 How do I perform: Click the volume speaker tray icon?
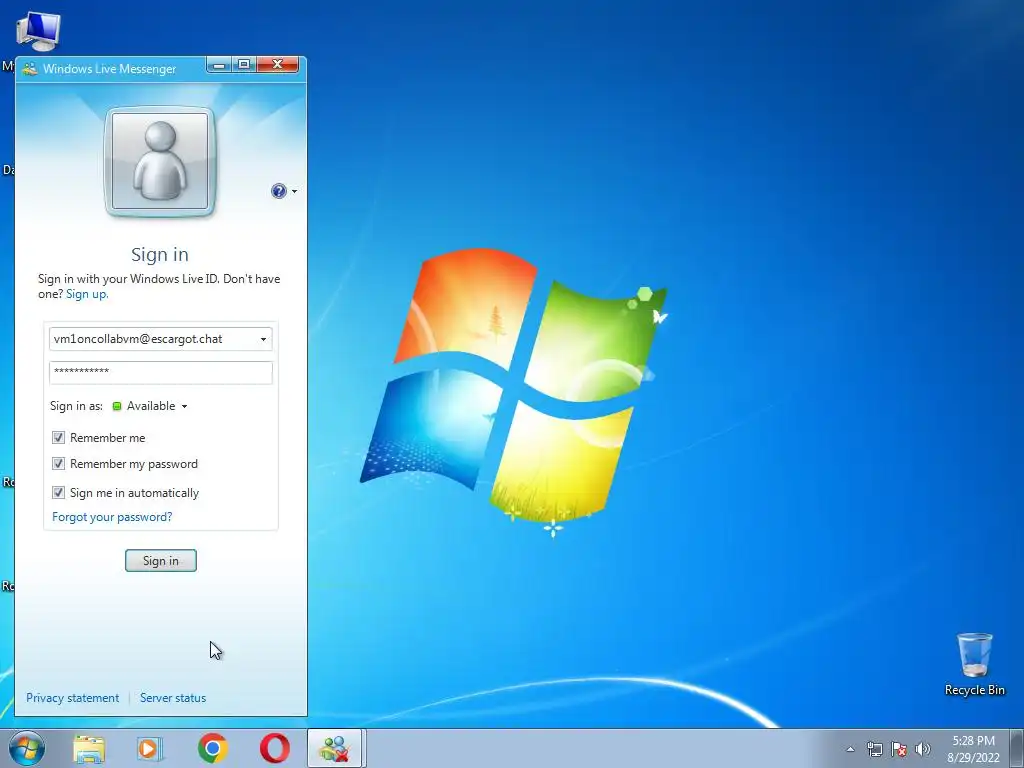[x=923, y=749]
